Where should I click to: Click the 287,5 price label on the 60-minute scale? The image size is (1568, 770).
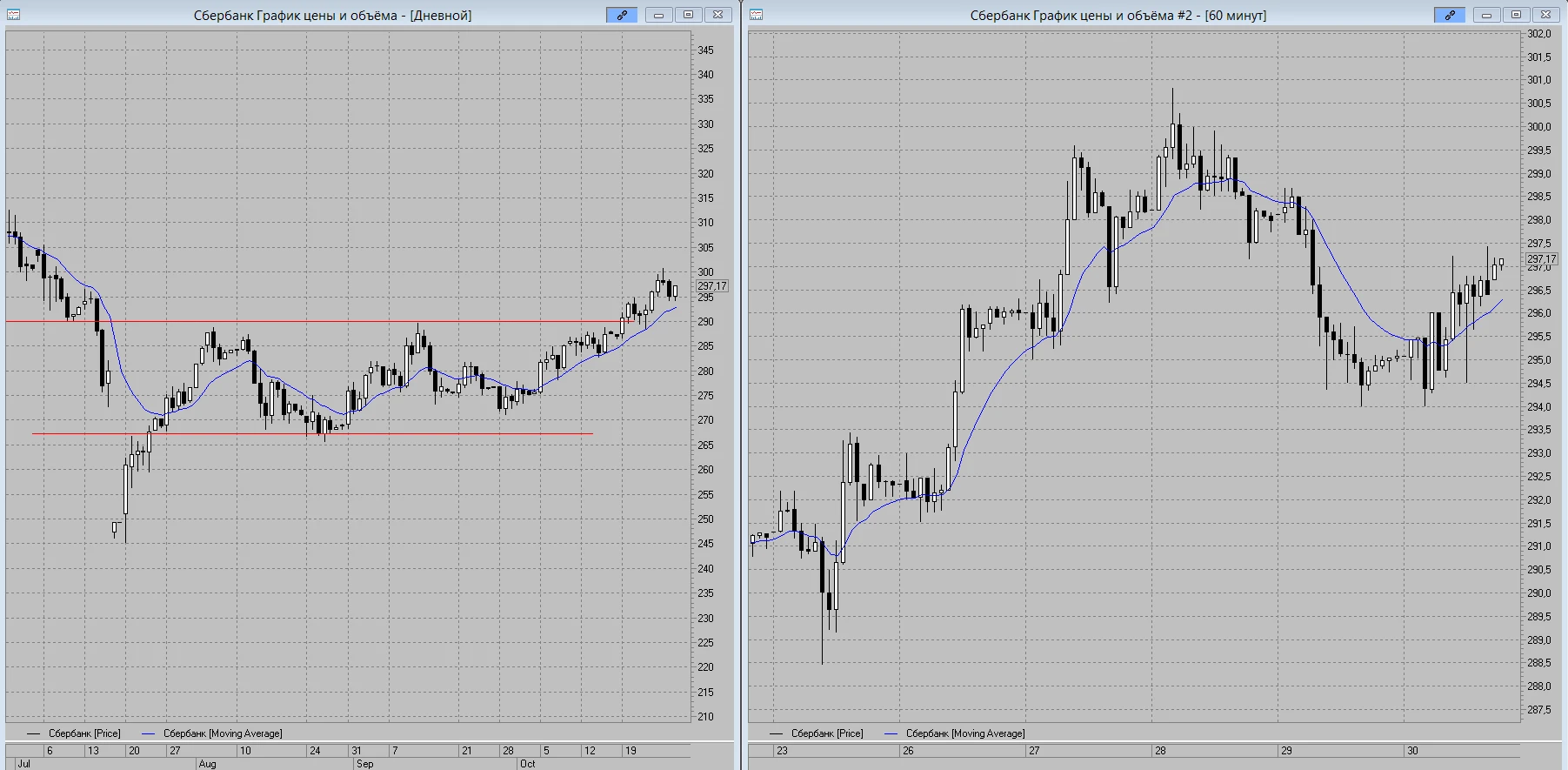[1539, 710]
